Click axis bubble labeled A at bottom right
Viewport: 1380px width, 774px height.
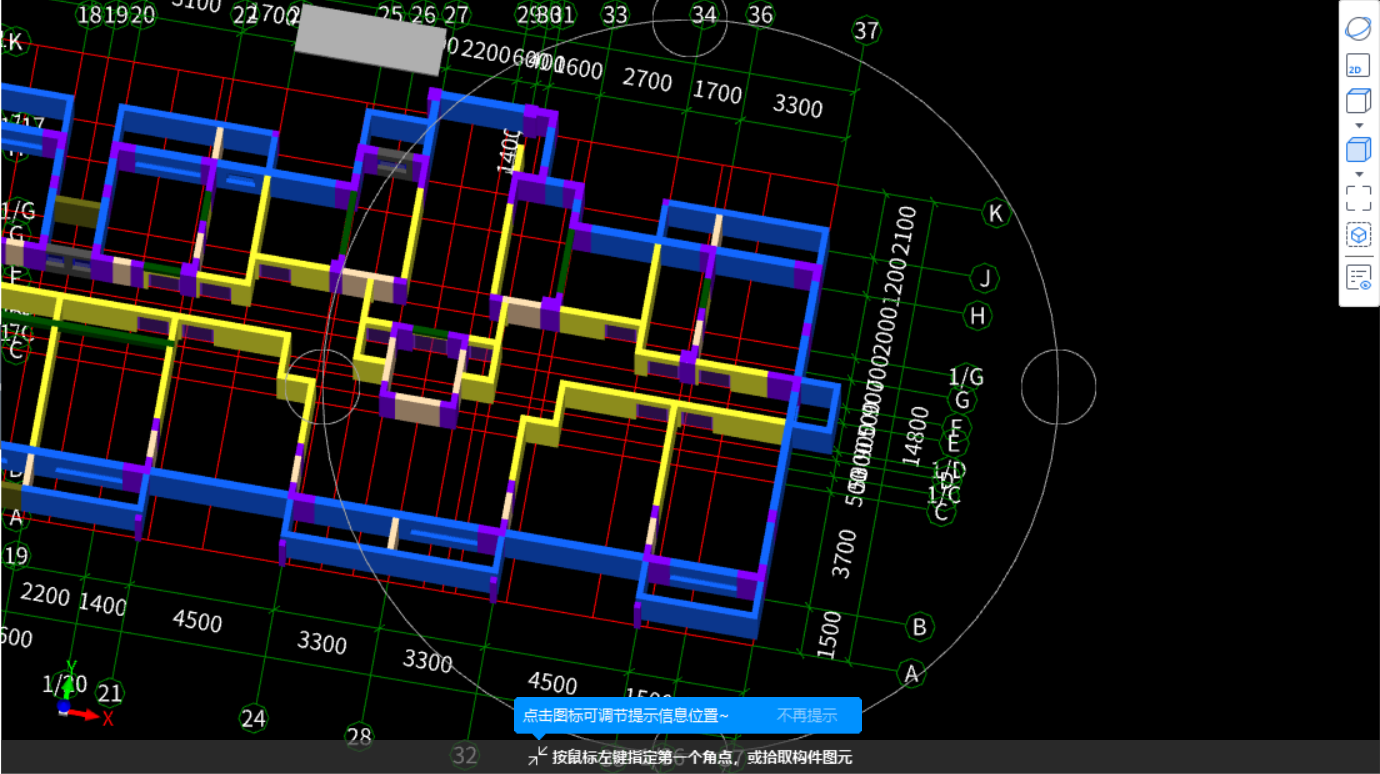point(911,674)
